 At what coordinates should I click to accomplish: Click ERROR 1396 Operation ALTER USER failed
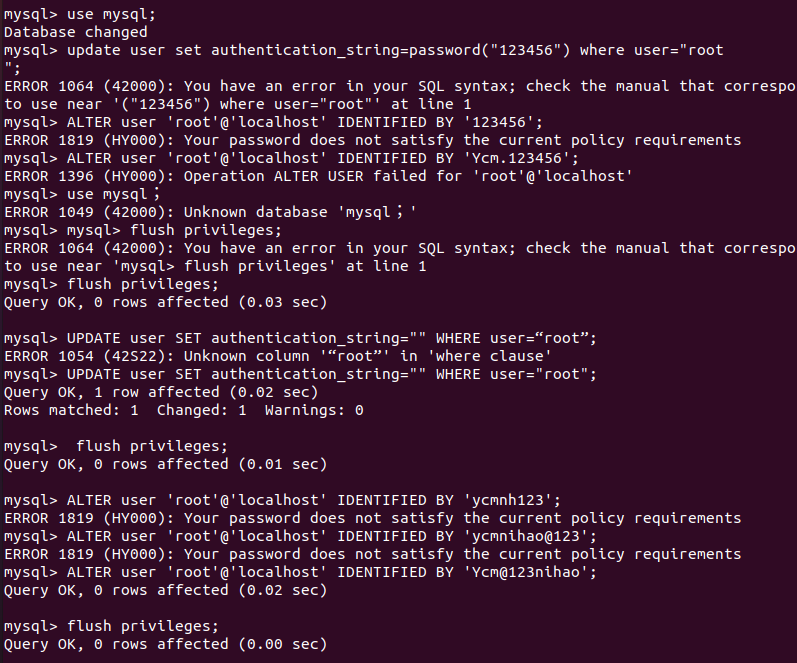click(318, 176)
